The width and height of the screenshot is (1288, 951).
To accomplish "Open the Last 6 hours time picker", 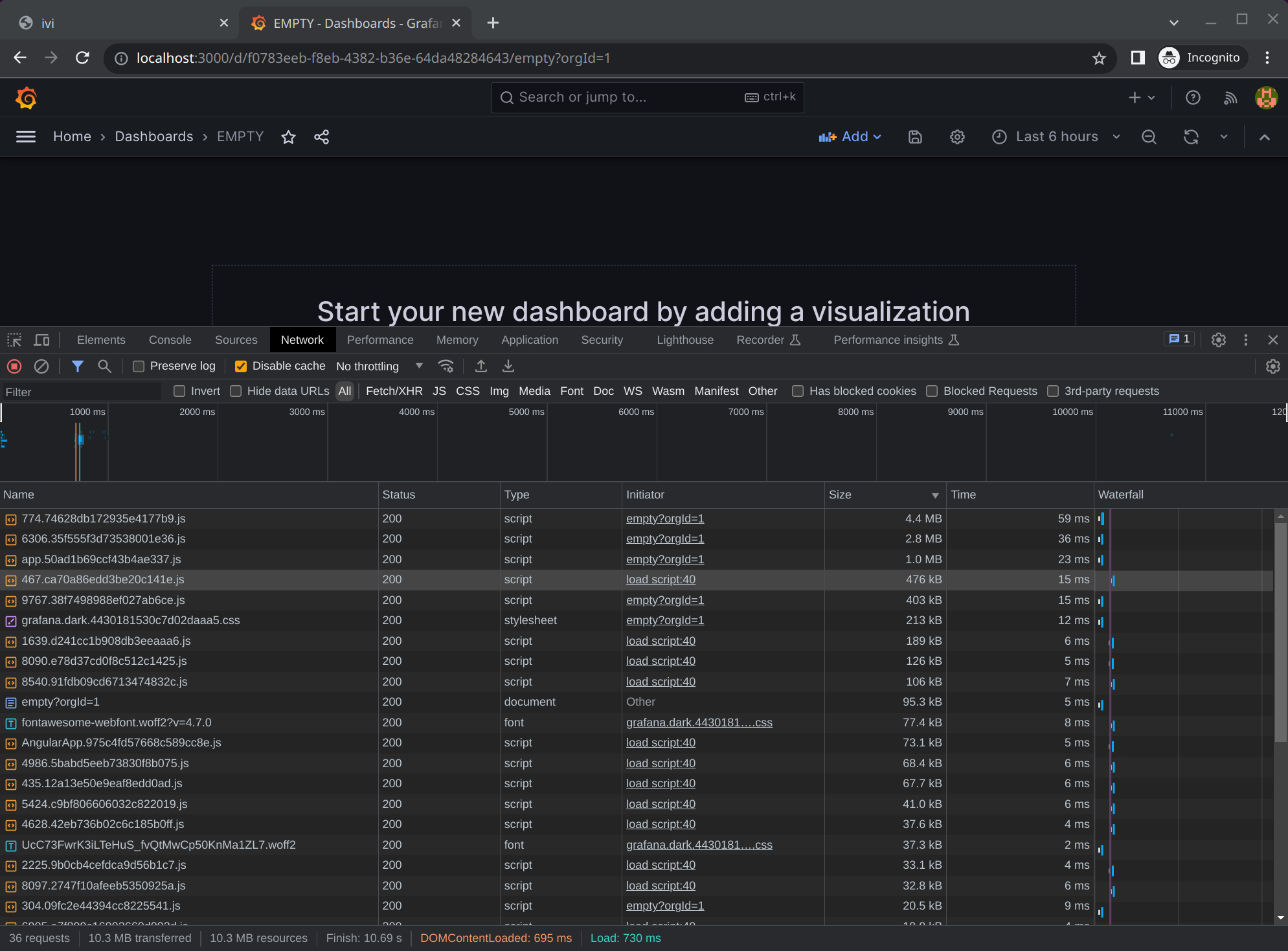I will (1056, 137).
